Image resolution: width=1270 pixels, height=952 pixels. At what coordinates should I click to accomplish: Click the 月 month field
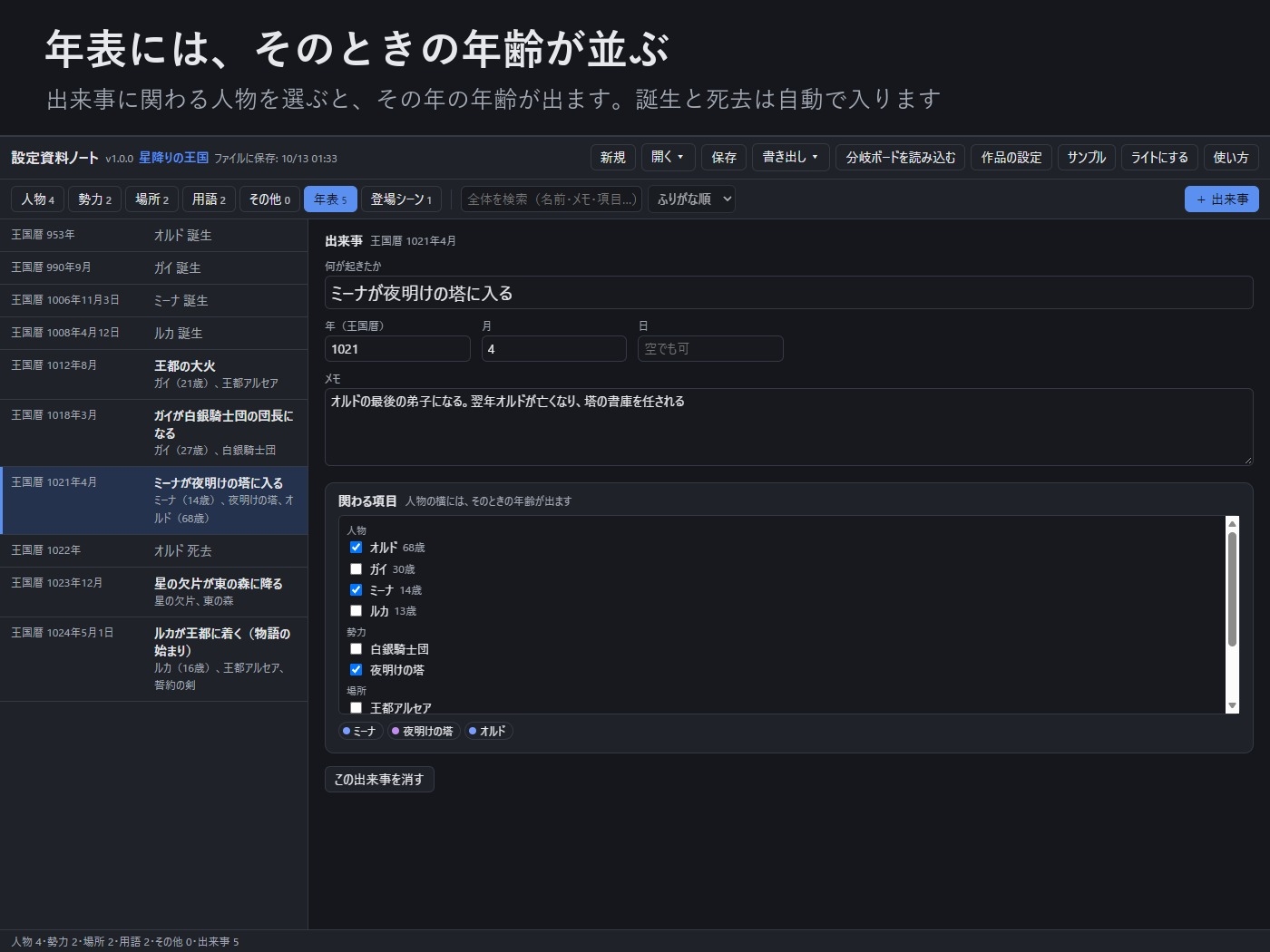pos(553,348)
